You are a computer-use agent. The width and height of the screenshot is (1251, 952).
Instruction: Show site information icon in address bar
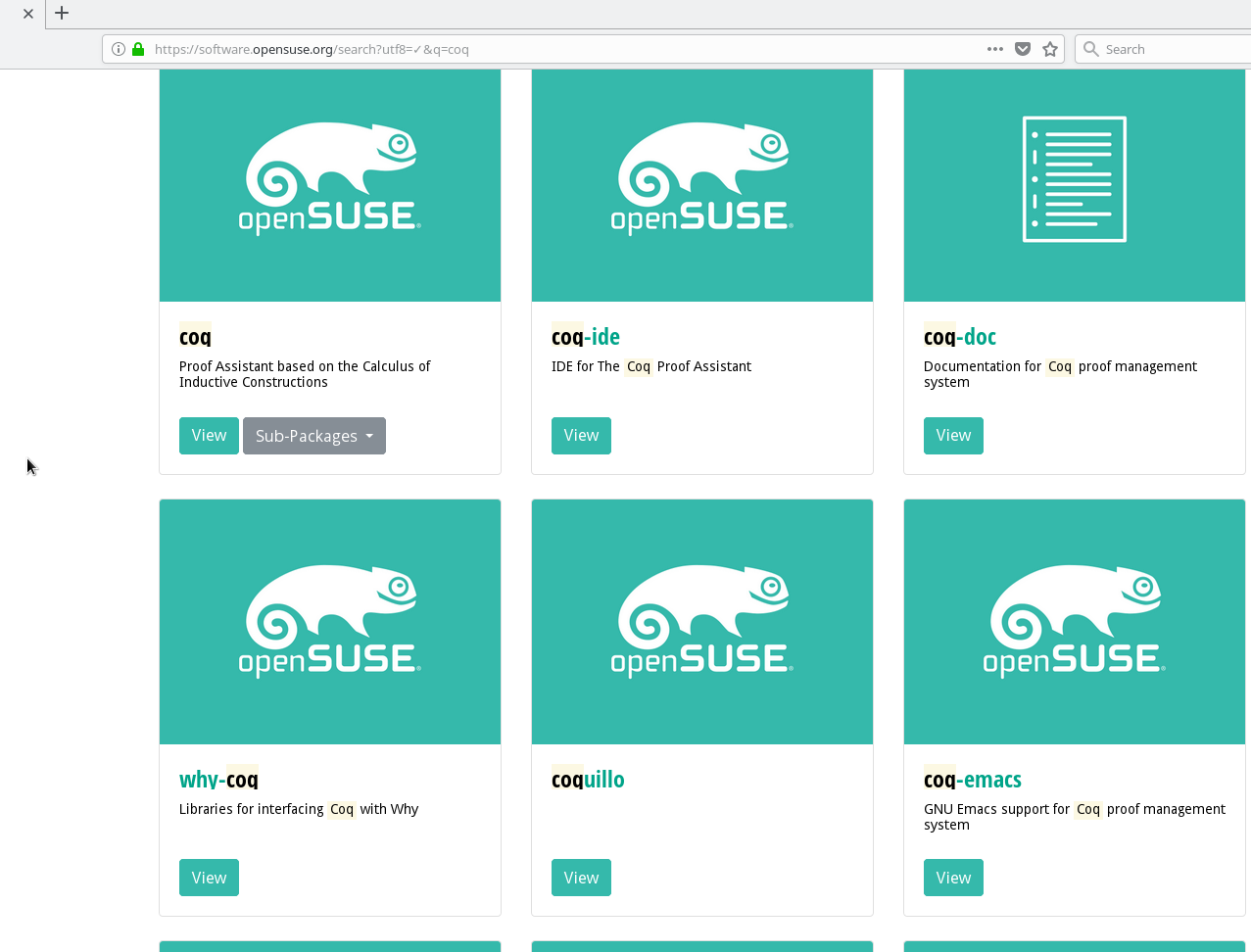[119, 49]
